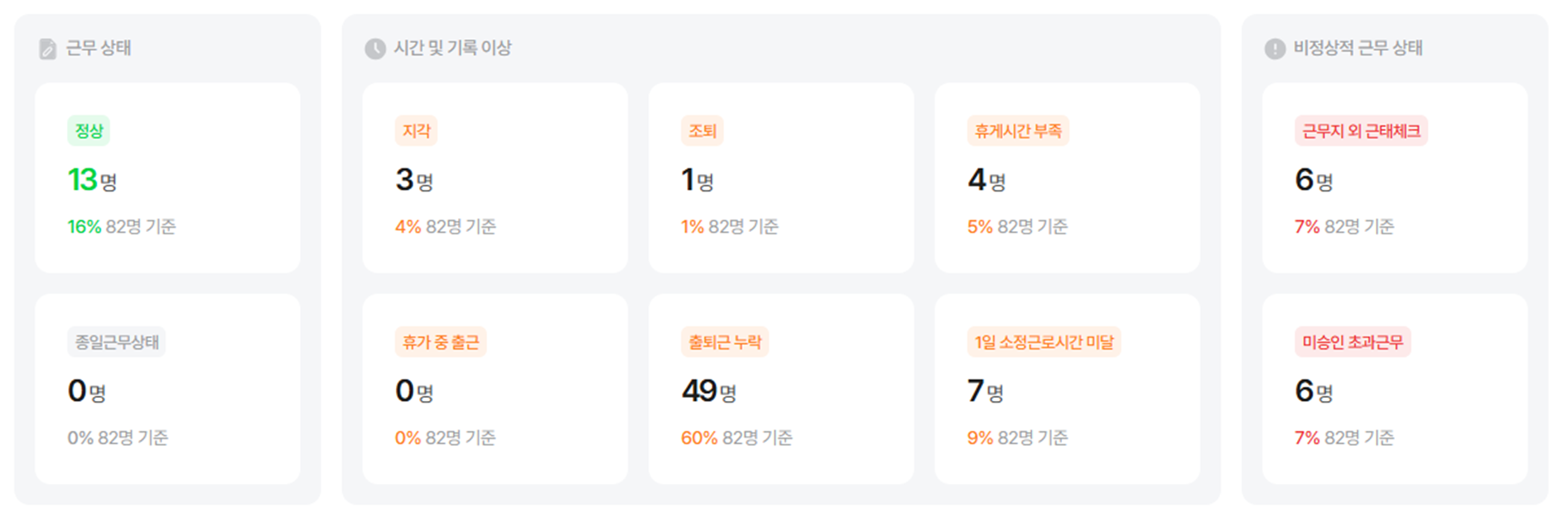Click the 출퇴근 누락 tag
Screen dimensions: 1568x522
(x=725, y=342)
